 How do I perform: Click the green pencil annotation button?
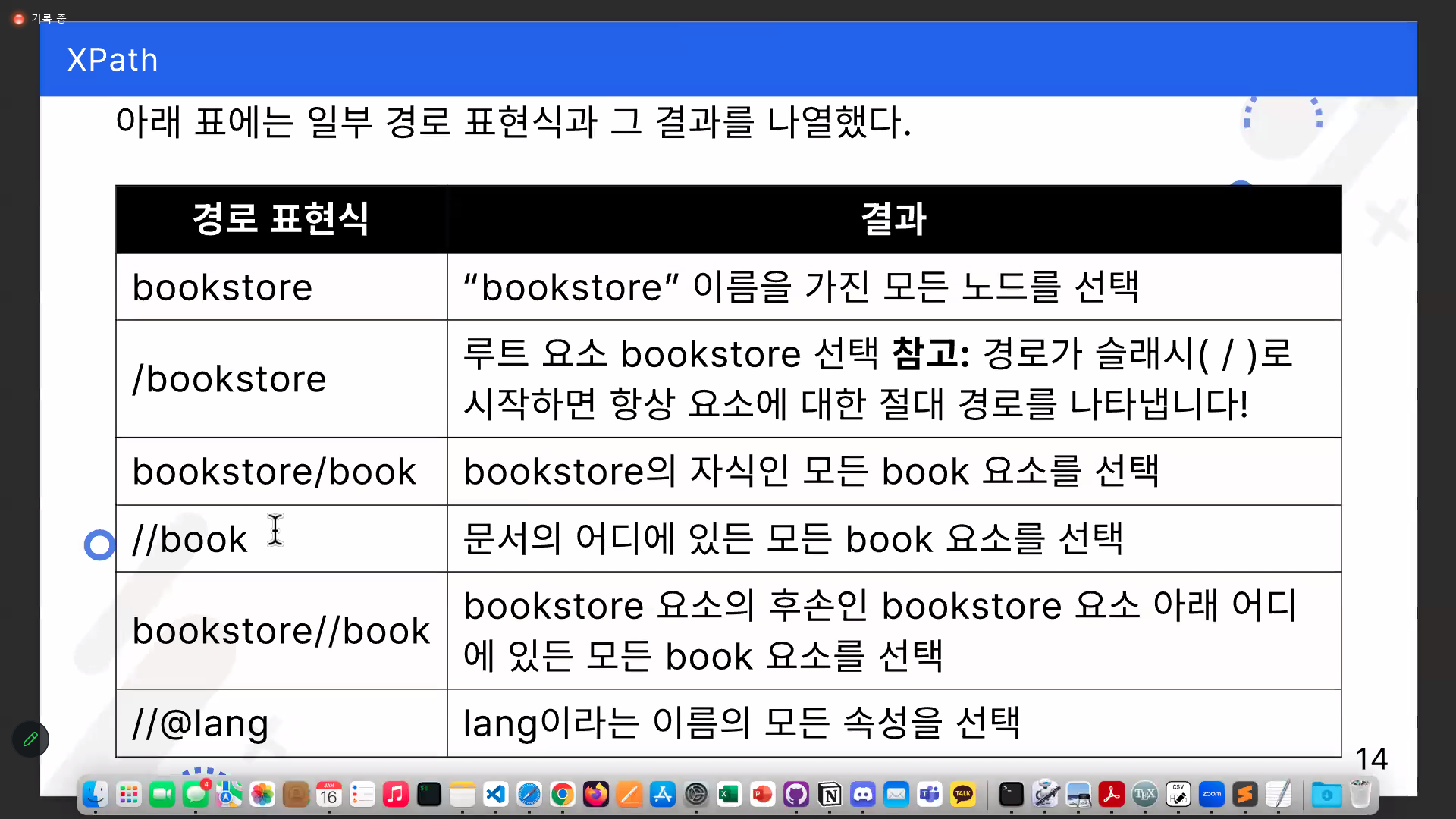(x=30, y=739)
